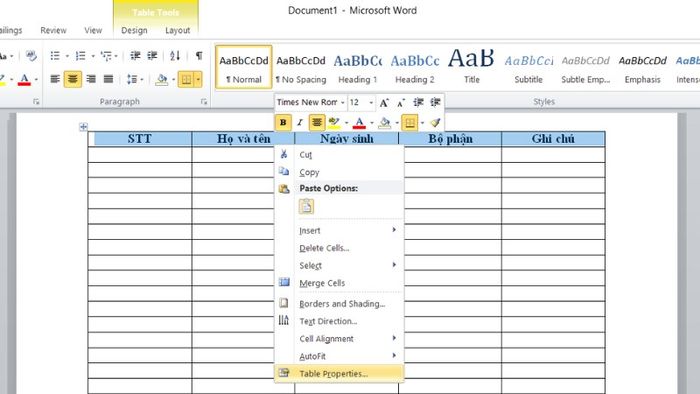
Task: Open Multilevel List dropdown arrow
Action: coord(116,56)
